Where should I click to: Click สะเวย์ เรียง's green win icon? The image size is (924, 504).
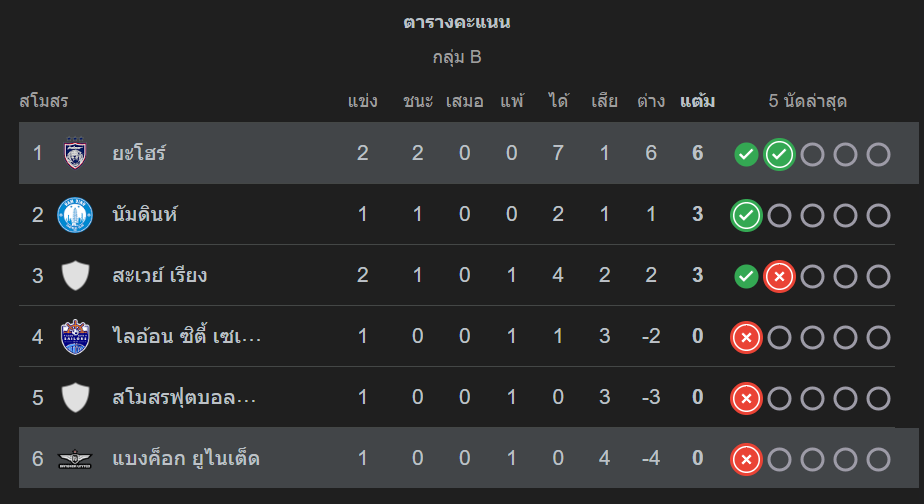pos(746,276)
